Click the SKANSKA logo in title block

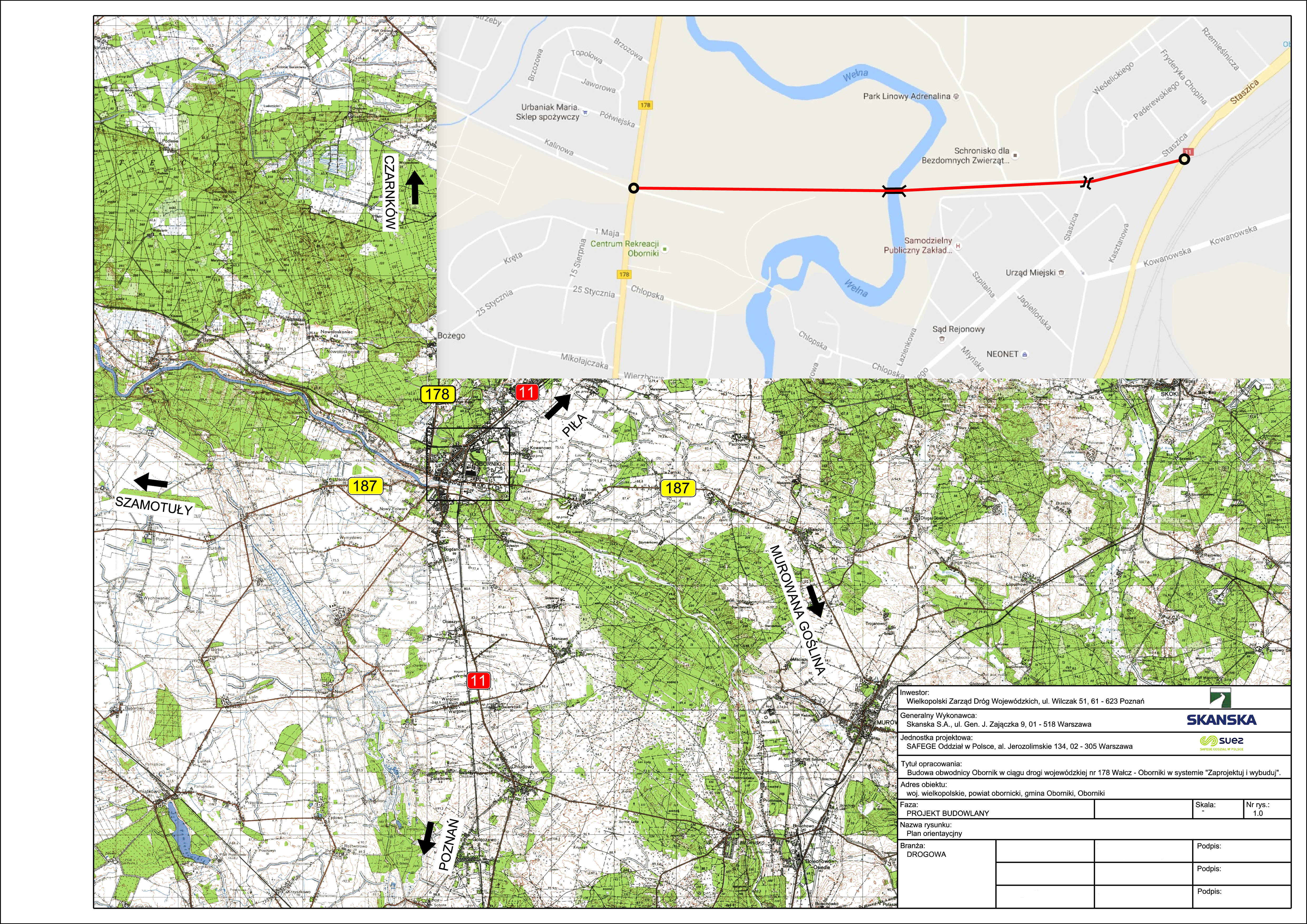[1221, 720]
